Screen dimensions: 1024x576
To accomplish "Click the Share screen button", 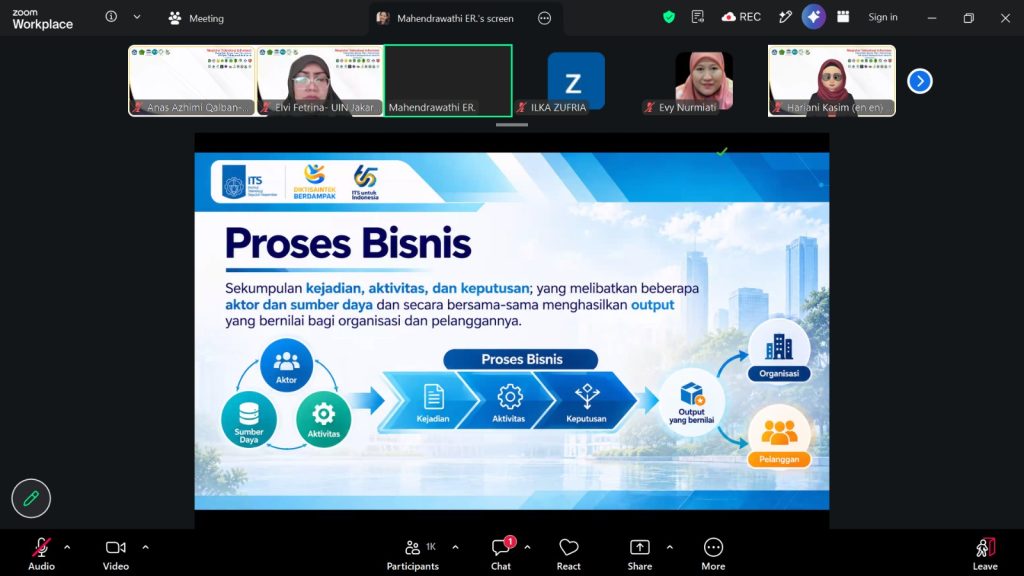I will coord(639,554).
